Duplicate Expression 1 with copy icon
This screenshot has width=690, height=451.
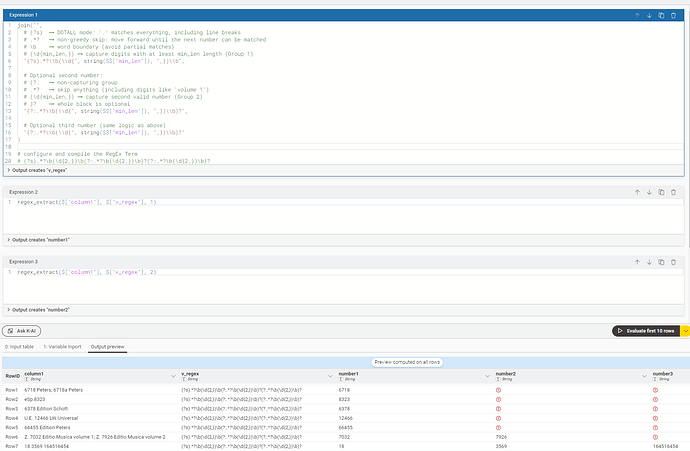coord(662,16)
